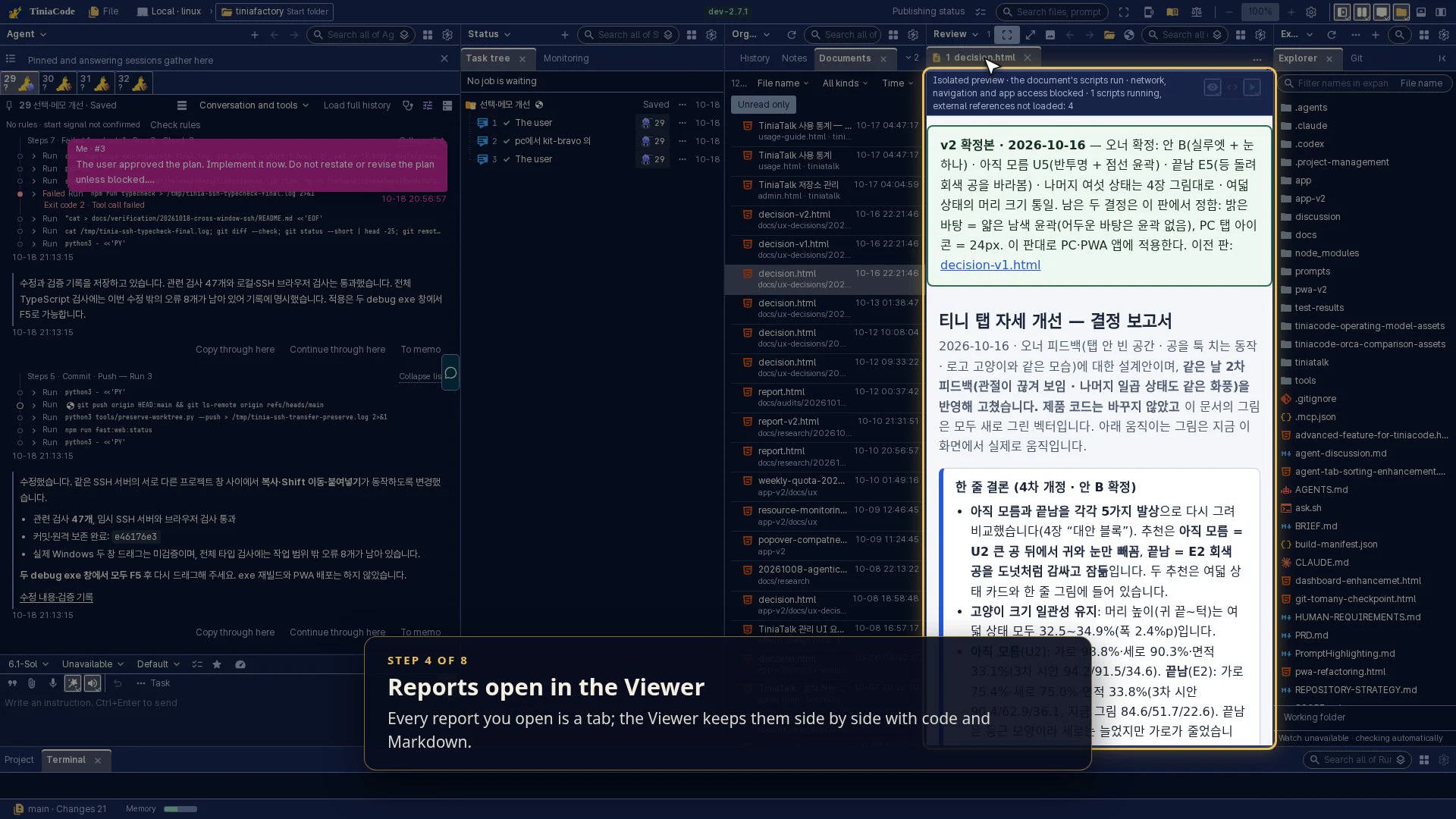Click the first Continue through here link
The image size is (1456, 819).
click(x=337, y=350)
